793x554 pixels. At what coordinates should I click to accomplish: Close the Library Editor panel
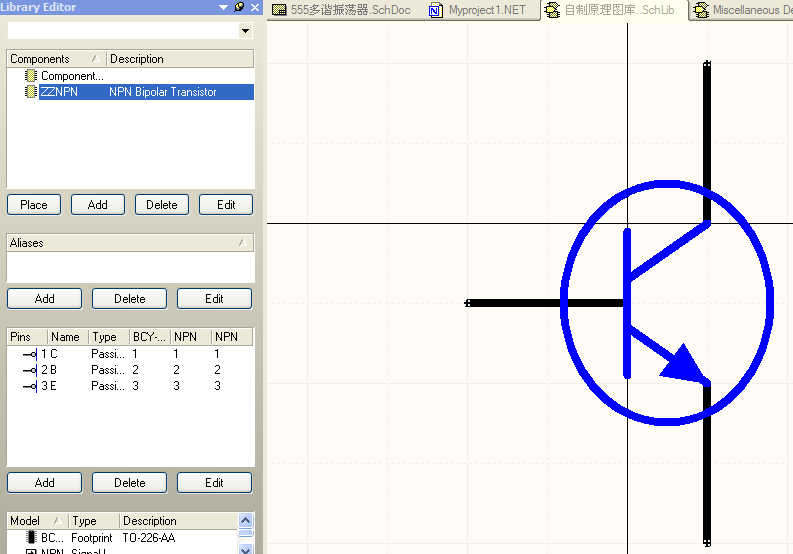click(254, 8)
